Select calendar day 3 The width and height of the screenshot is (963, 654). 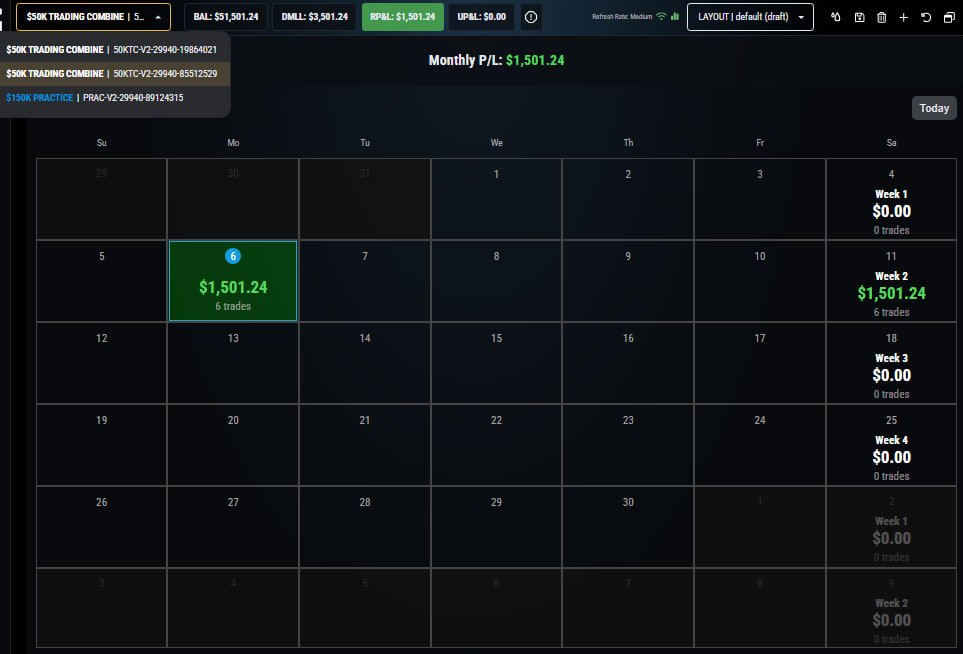point(760,199)
